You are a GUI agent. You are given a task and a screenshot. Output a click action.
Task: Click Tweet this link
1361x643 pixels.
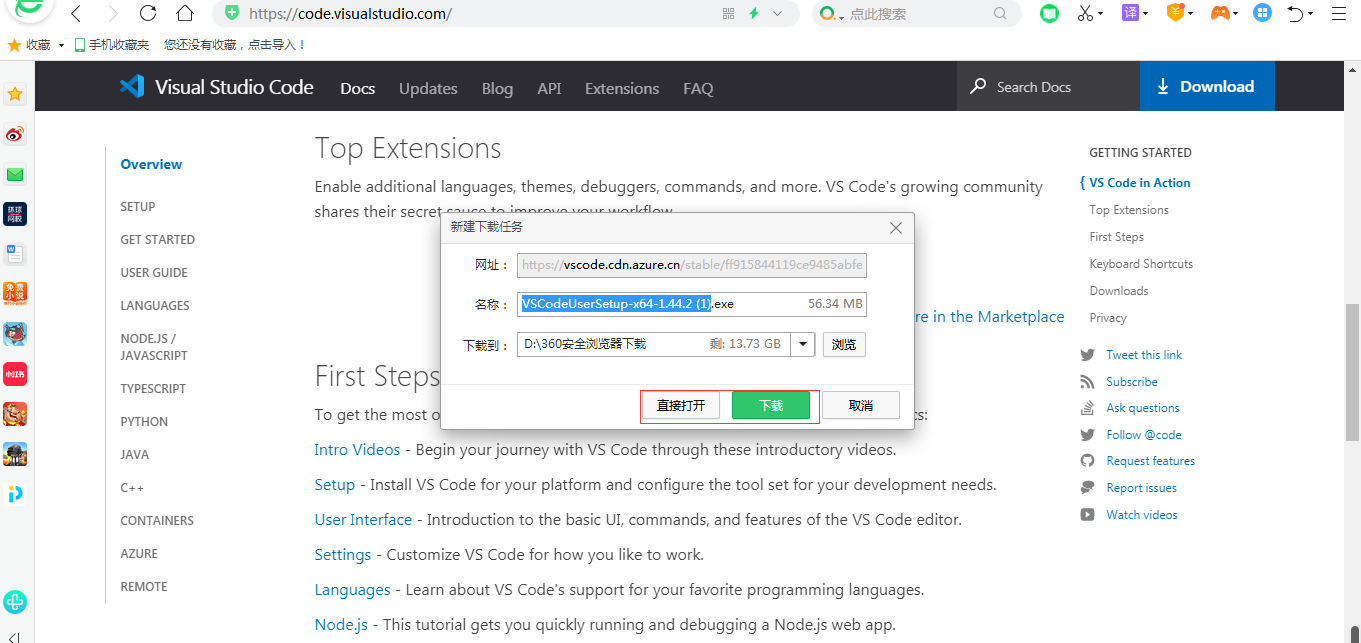pos(1144,355)
